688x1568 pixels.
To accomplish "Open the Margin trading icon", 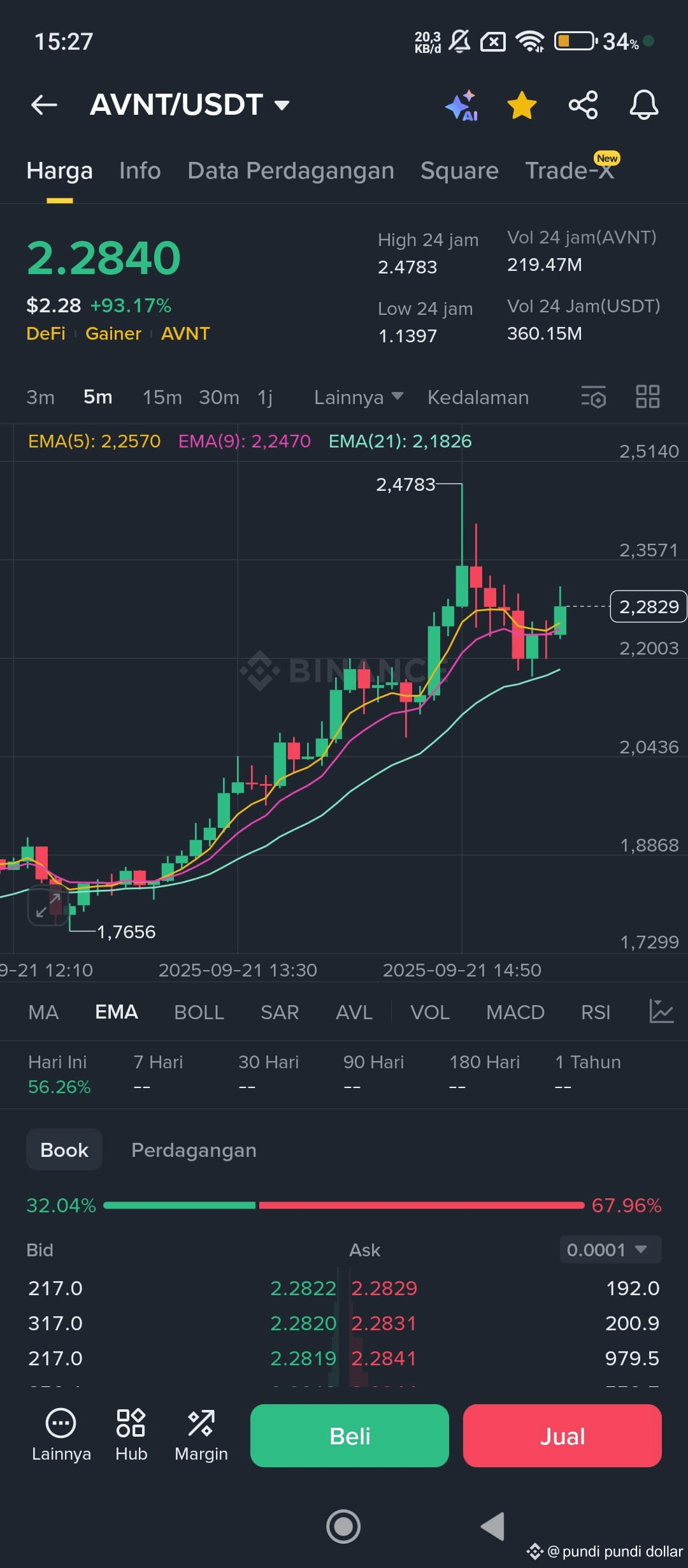I will [201, 1435].
